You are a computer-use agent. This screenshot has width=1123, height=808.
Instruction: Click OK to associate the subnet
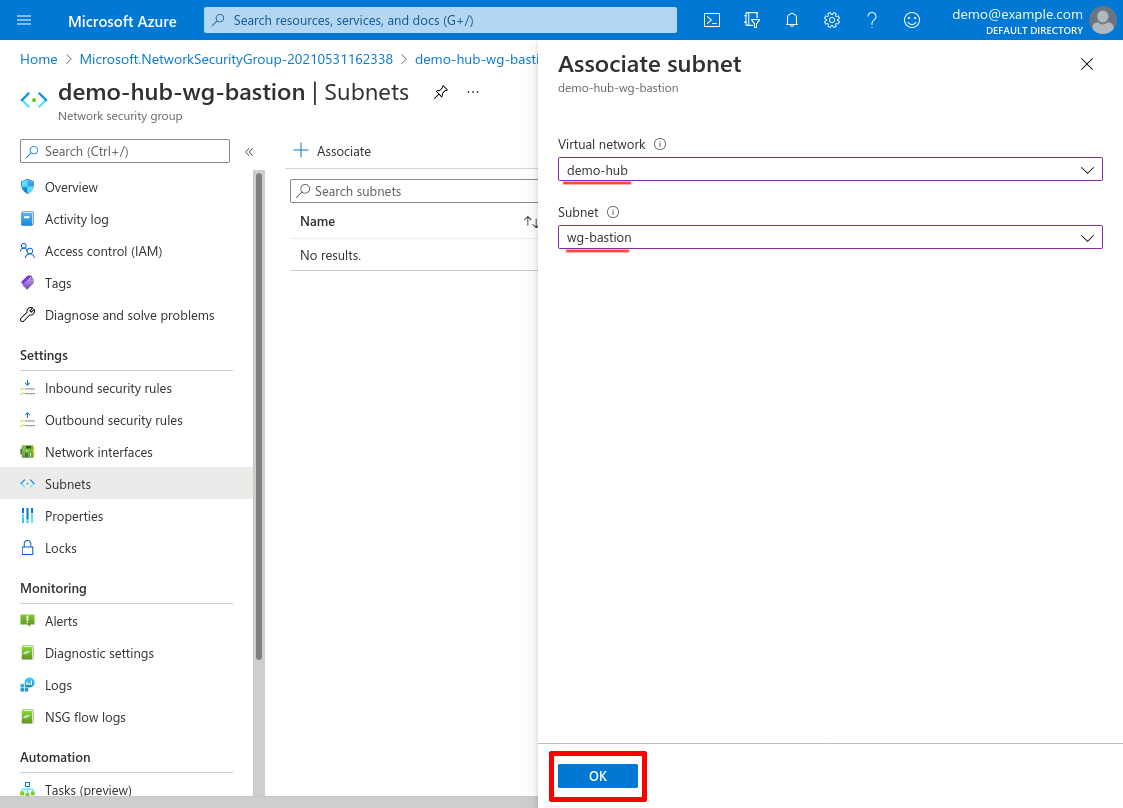pyautogui.click(x=598, y=776)
